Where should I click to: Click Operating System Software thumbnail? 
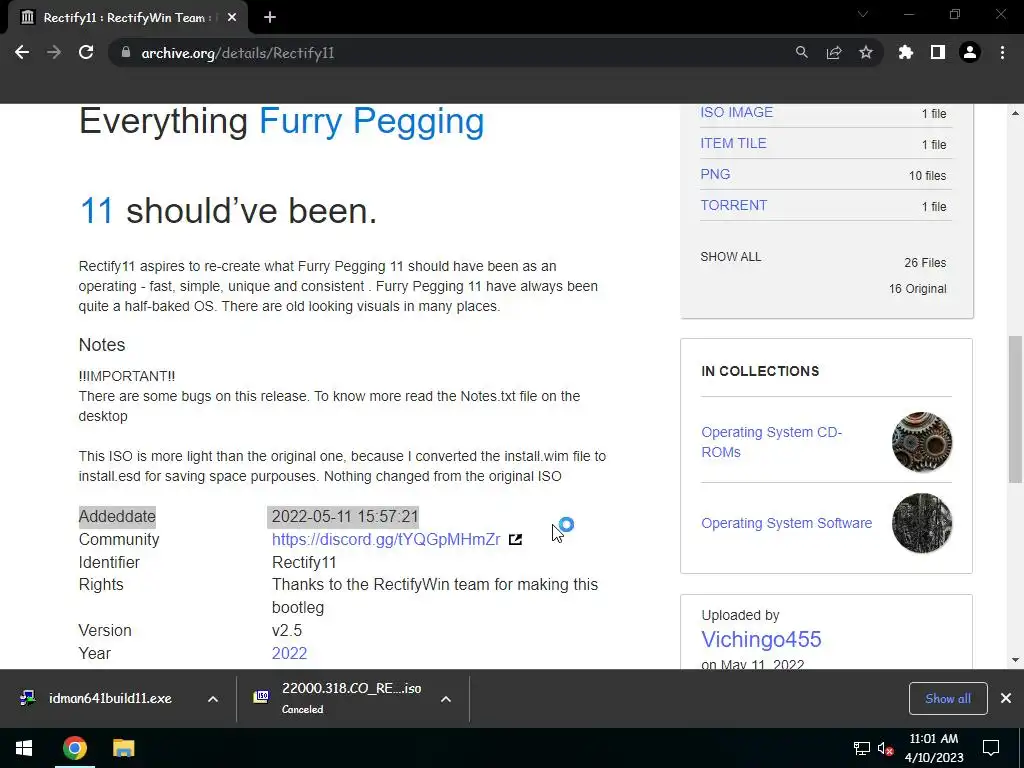point(921,523)
